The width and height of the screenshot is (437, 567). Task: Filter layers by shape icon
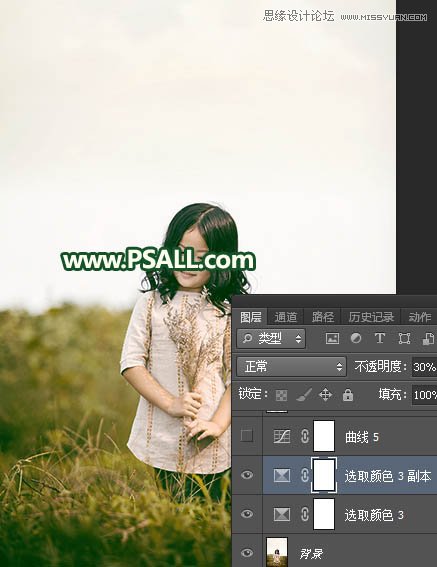tap(404, 338)
